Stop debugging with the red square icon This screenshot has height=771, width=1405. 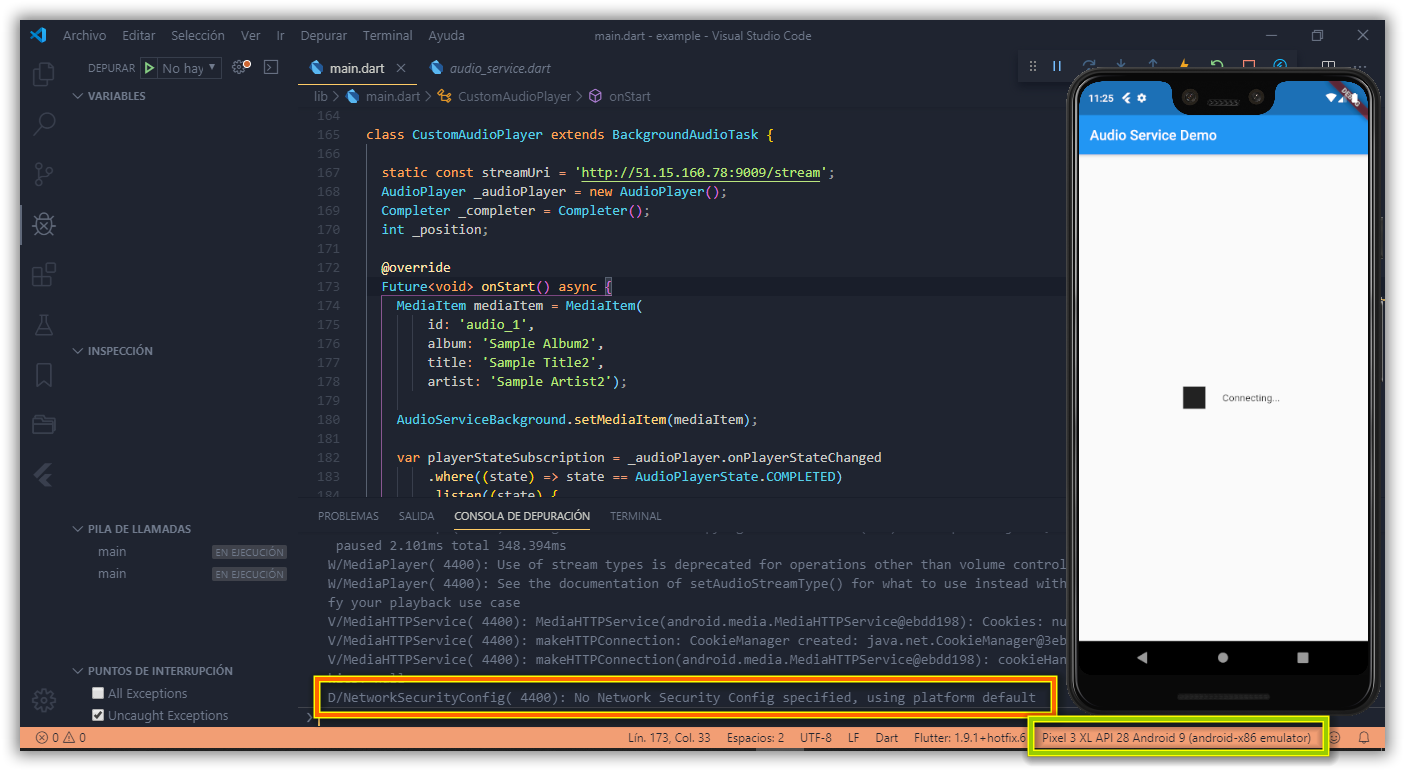(x=1247, y=65)
